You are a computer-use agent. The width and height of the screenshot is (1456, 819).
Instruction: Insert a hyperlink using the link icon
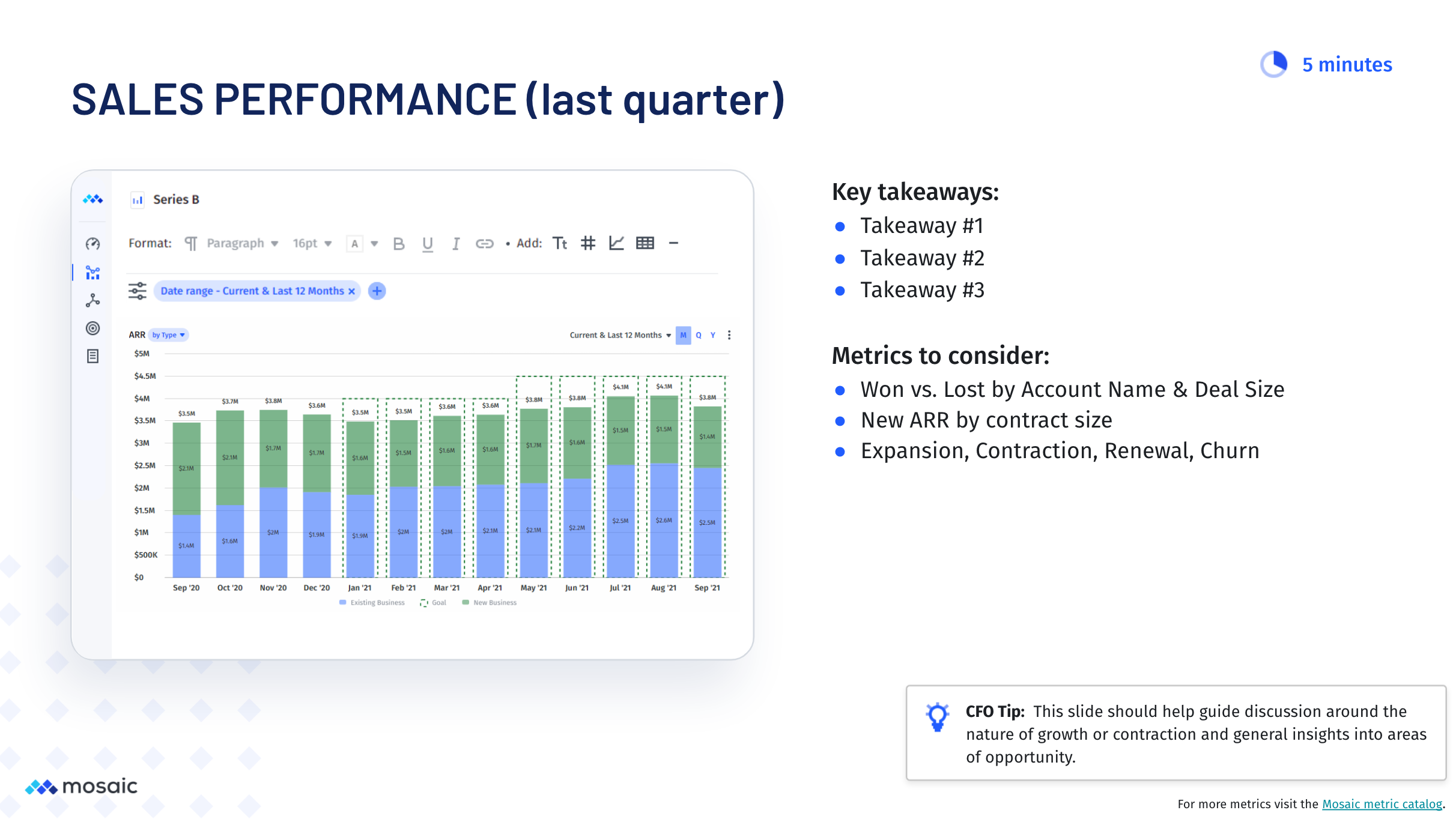click(x=485, y=243)
